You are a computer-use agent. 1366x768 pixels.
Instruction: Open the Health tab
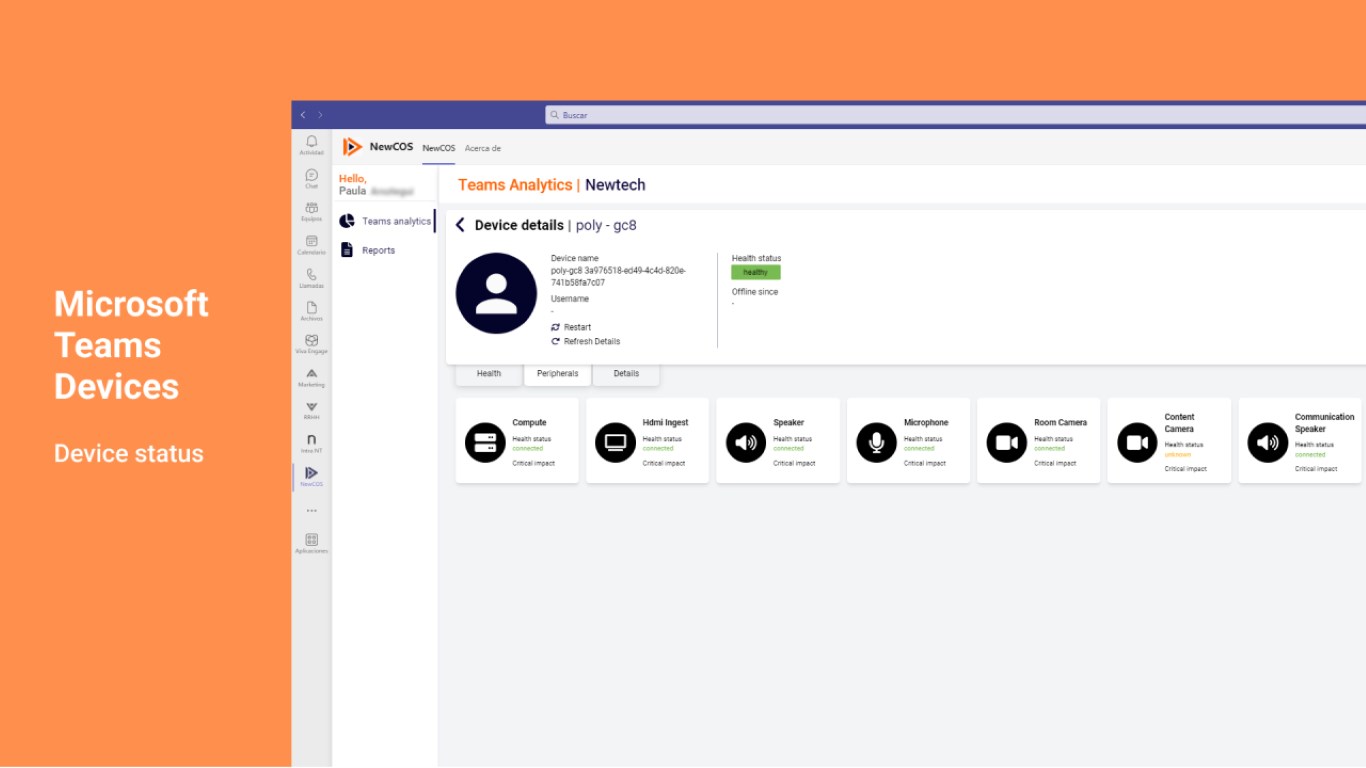(x=489, y=374)
